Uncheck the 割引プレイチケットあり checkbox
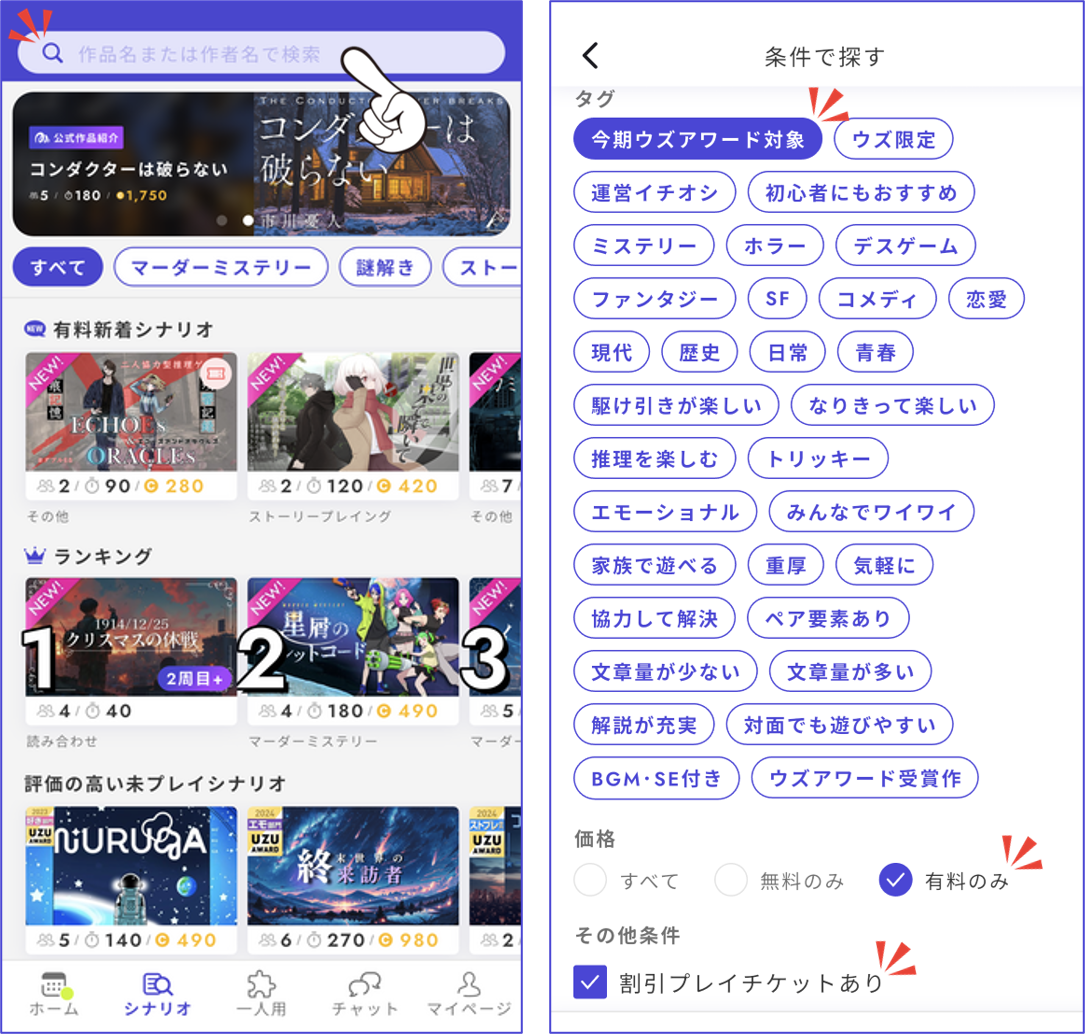 click(590, 982)
